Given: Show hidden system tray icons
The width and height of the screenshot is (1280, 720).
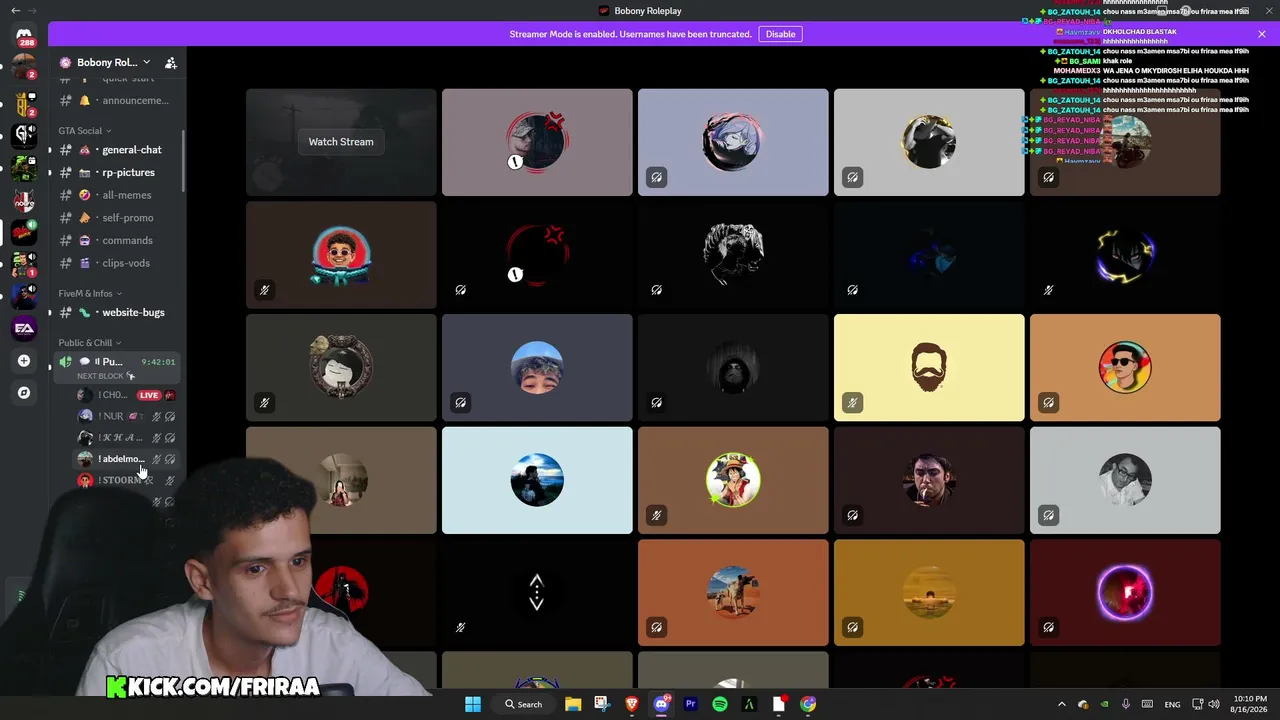Looking at the screenshot, I should point(1062,704).
